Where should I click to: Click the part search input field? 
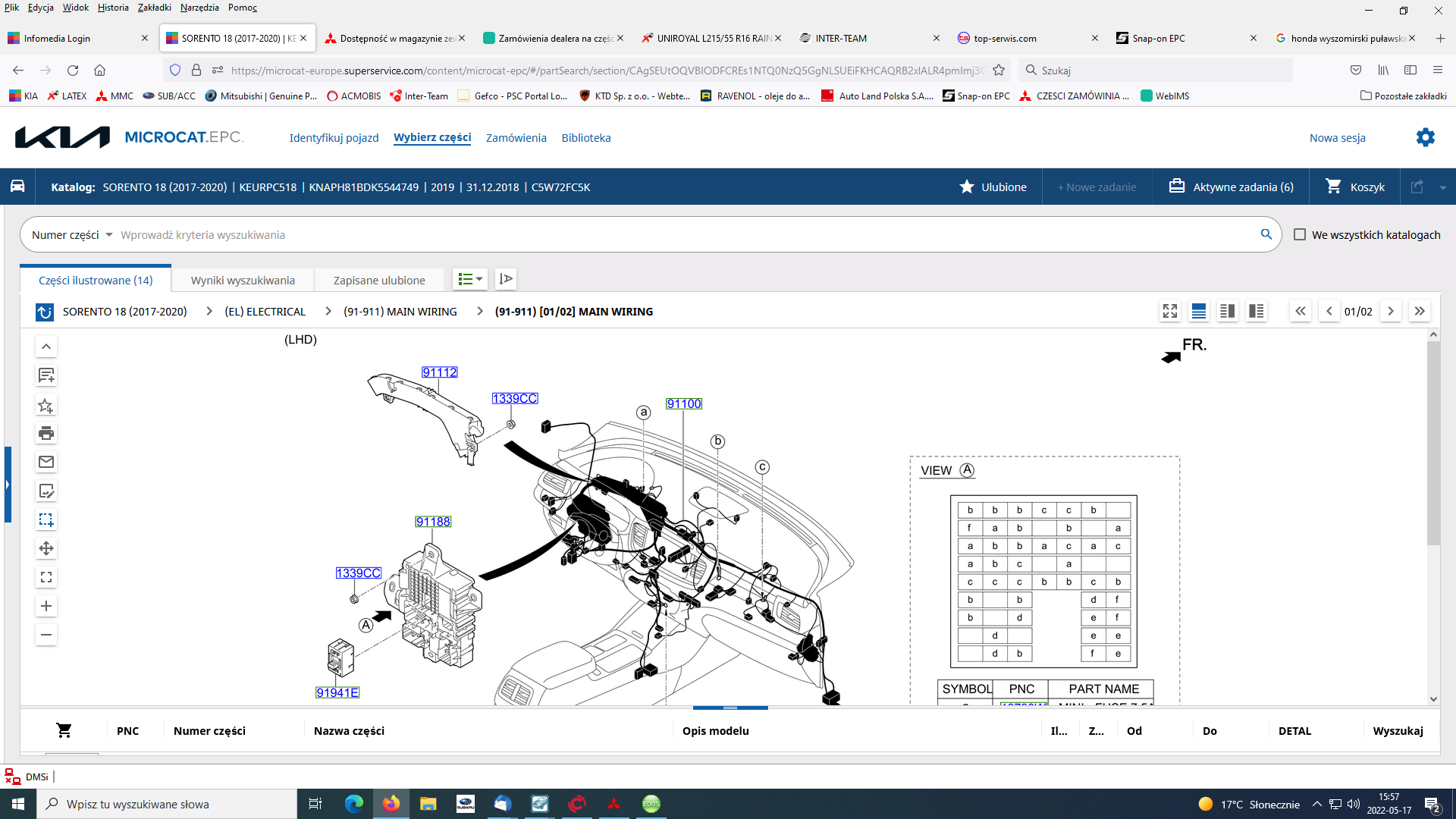[686, 235]
